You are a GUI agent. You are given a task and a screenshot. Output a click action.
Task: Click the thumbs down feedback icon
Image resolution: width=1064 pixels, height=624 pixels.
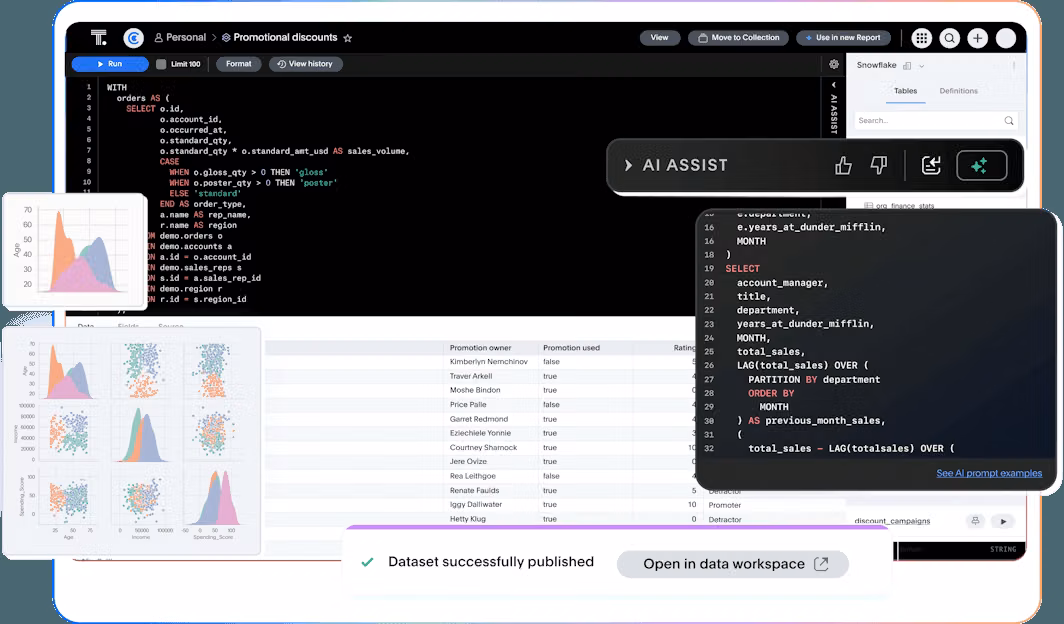pyautogui.click(x=878, y=165)
